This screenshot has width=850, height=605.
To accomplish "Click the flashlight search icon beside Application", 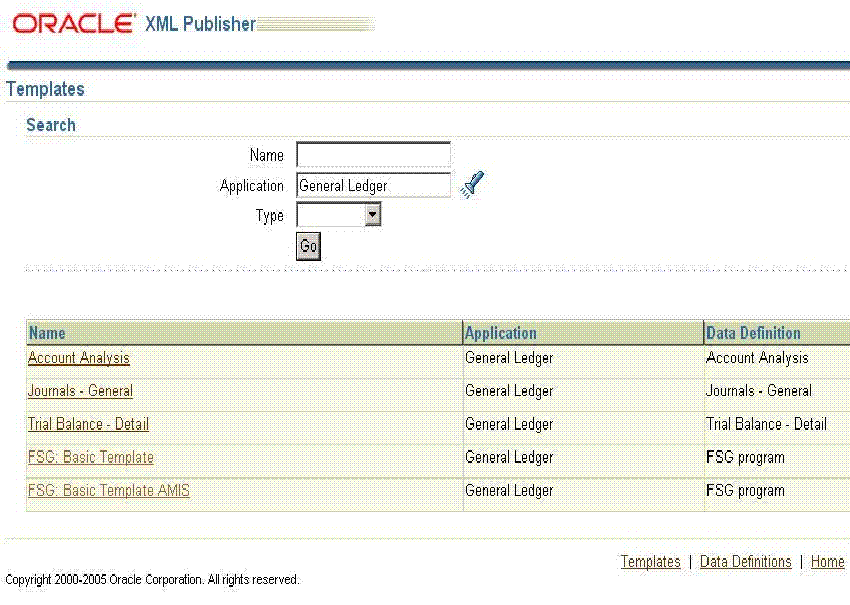I will [x=472, y=185].
